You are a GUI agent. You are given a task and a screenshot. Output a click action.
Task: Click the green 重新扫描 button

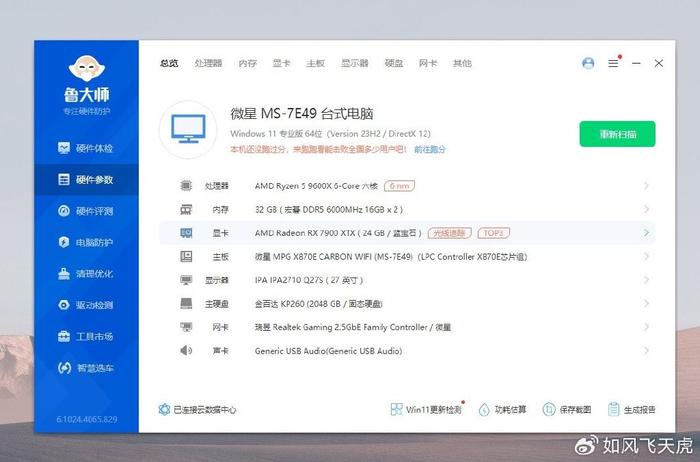point(617,134)
